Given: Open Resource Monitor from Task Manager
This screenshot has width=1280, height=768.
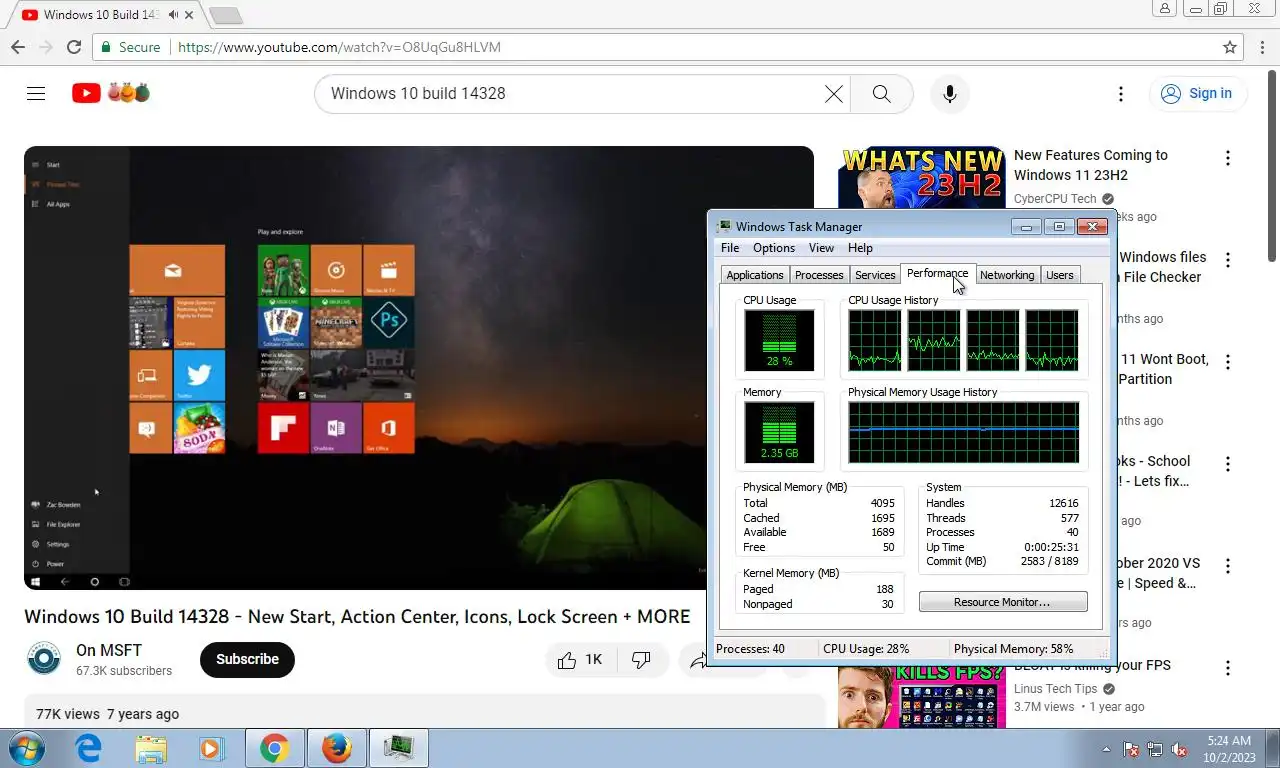Looking at the screenshot, I should click(1003, 602).
